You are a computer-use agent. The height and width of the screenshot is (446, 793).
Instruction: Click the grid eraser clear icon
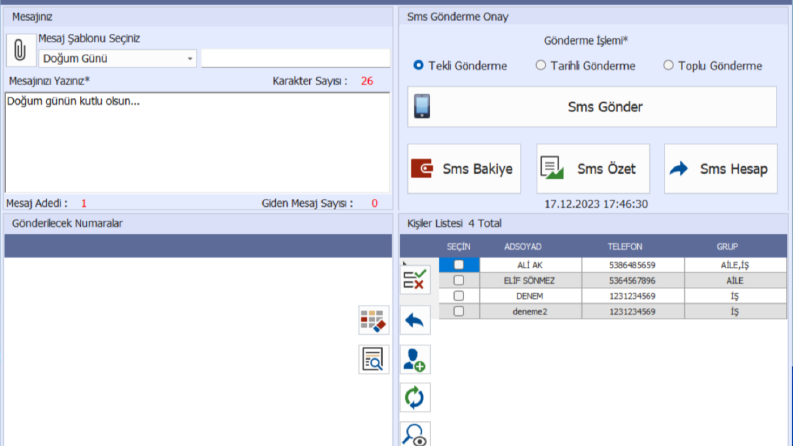[374, 320]
